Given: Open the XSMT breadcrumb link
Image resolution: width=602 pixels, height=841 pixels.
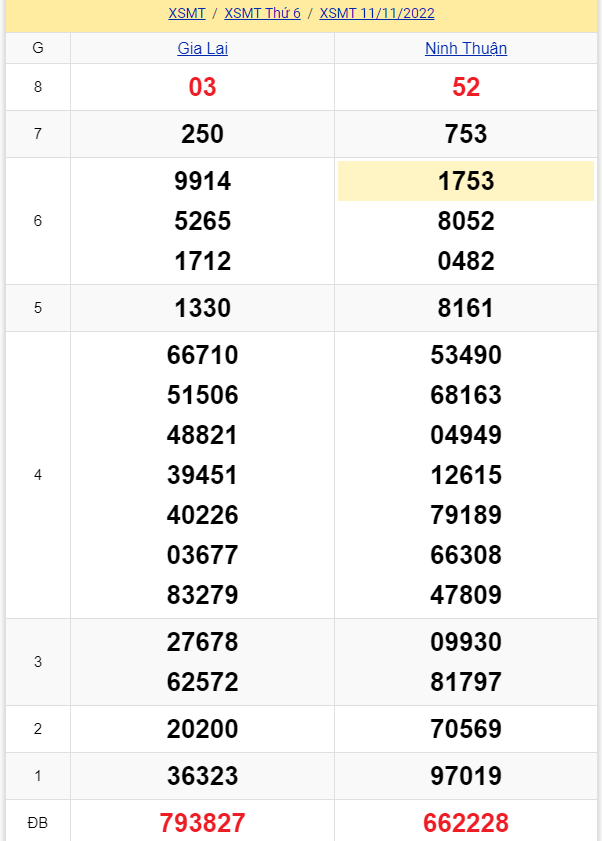Looking at the screenshot, I should 187,14.
